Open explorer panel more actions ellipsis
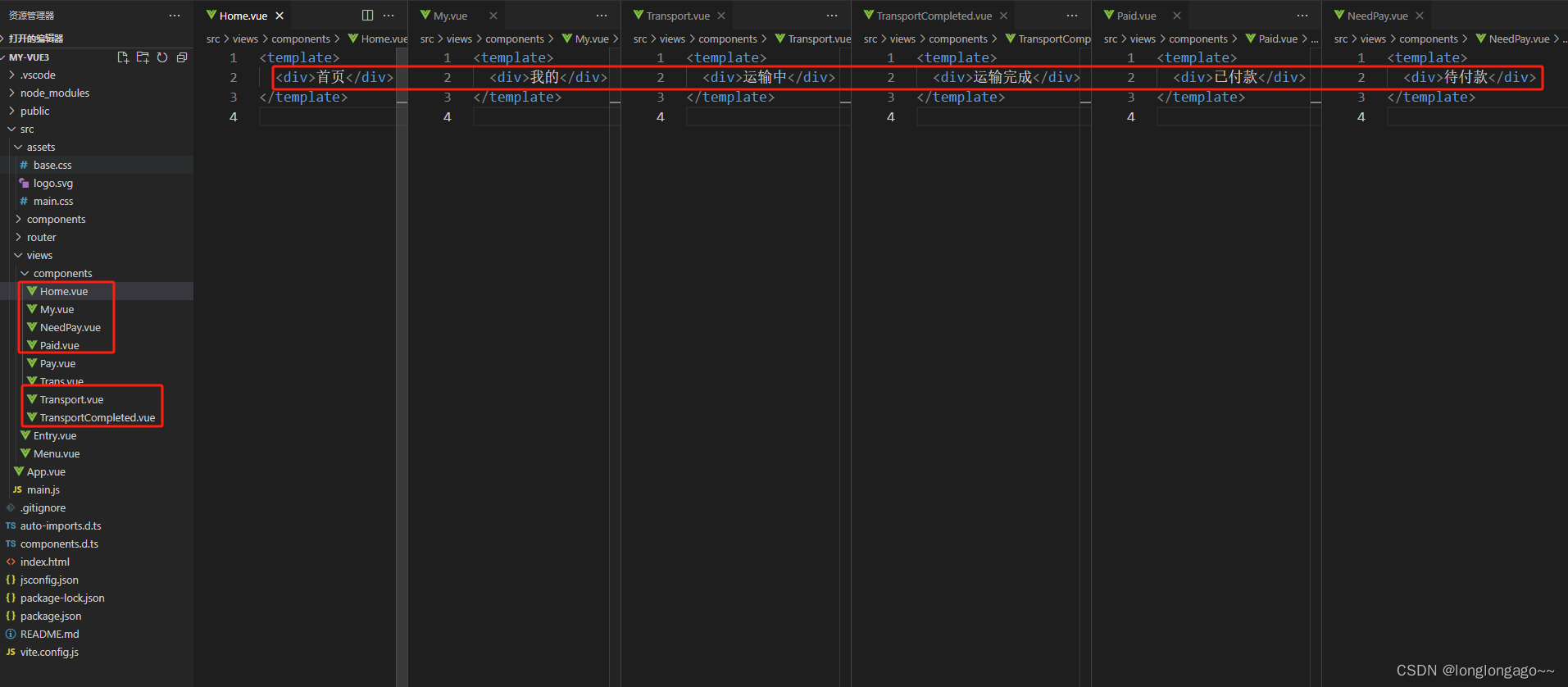The height and width of the screenshot is (687, 1568). click(x=175, y=16)
